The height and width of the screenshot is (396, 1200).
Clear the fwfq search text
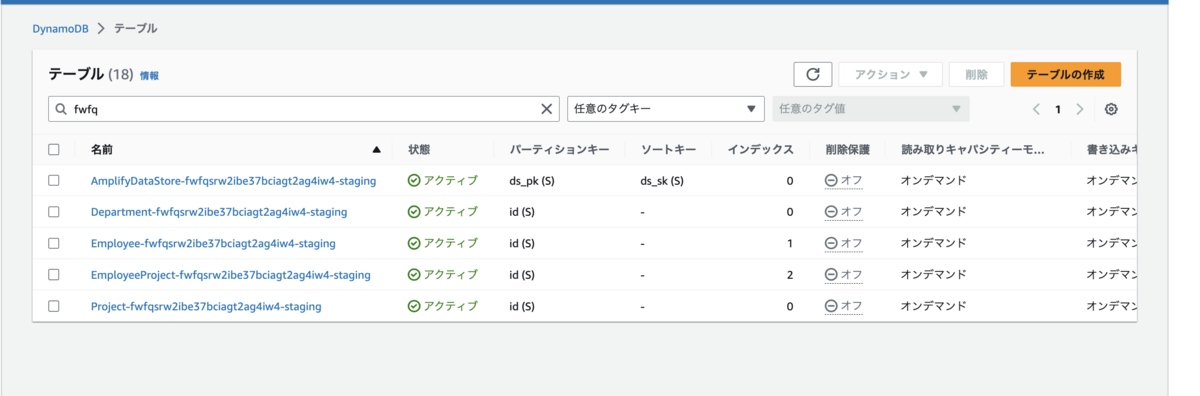pos(547,109)
